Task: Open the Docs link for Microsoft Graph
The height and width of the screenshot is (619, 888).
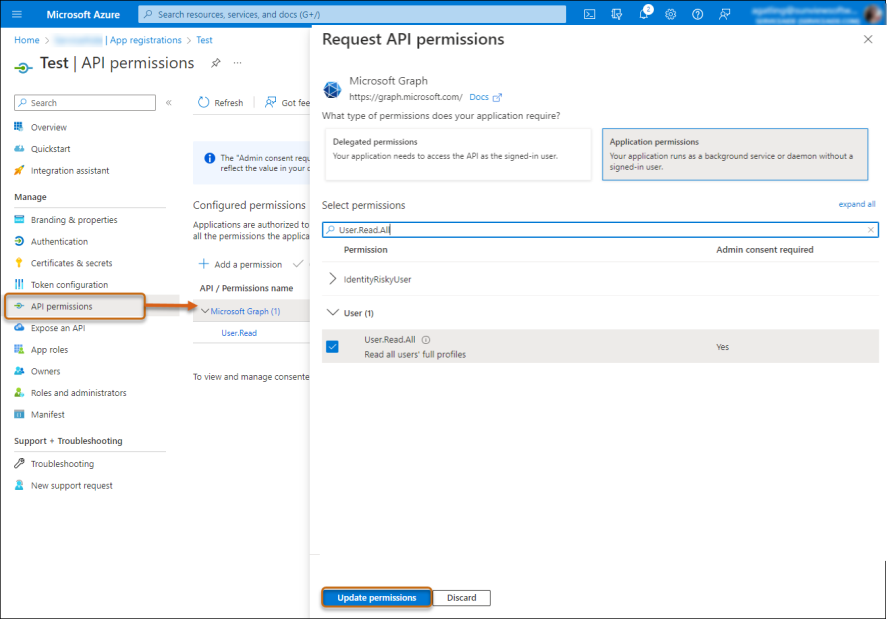Action: [x=479, y=97]
